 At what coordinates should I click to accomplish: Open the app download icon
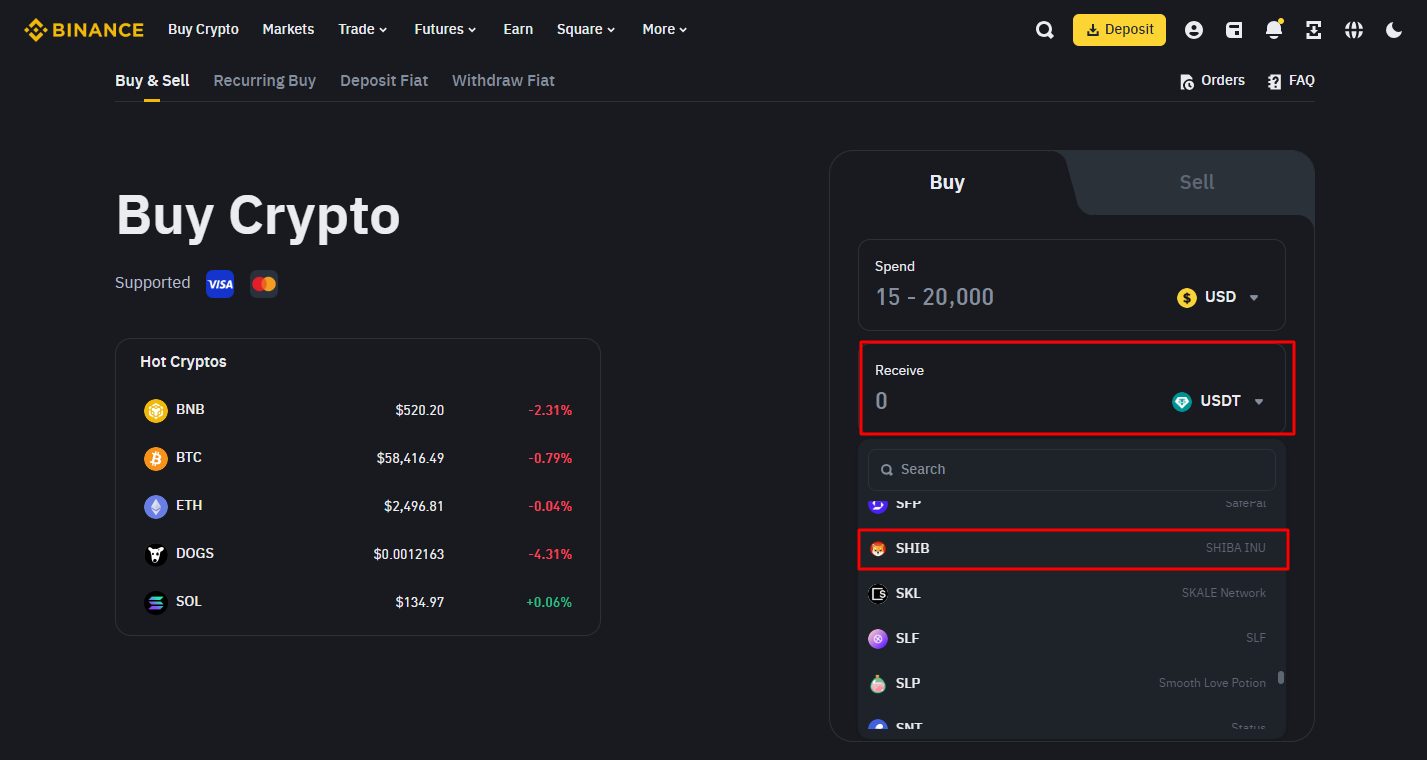pyautogui.click(x=1314, y=30)
